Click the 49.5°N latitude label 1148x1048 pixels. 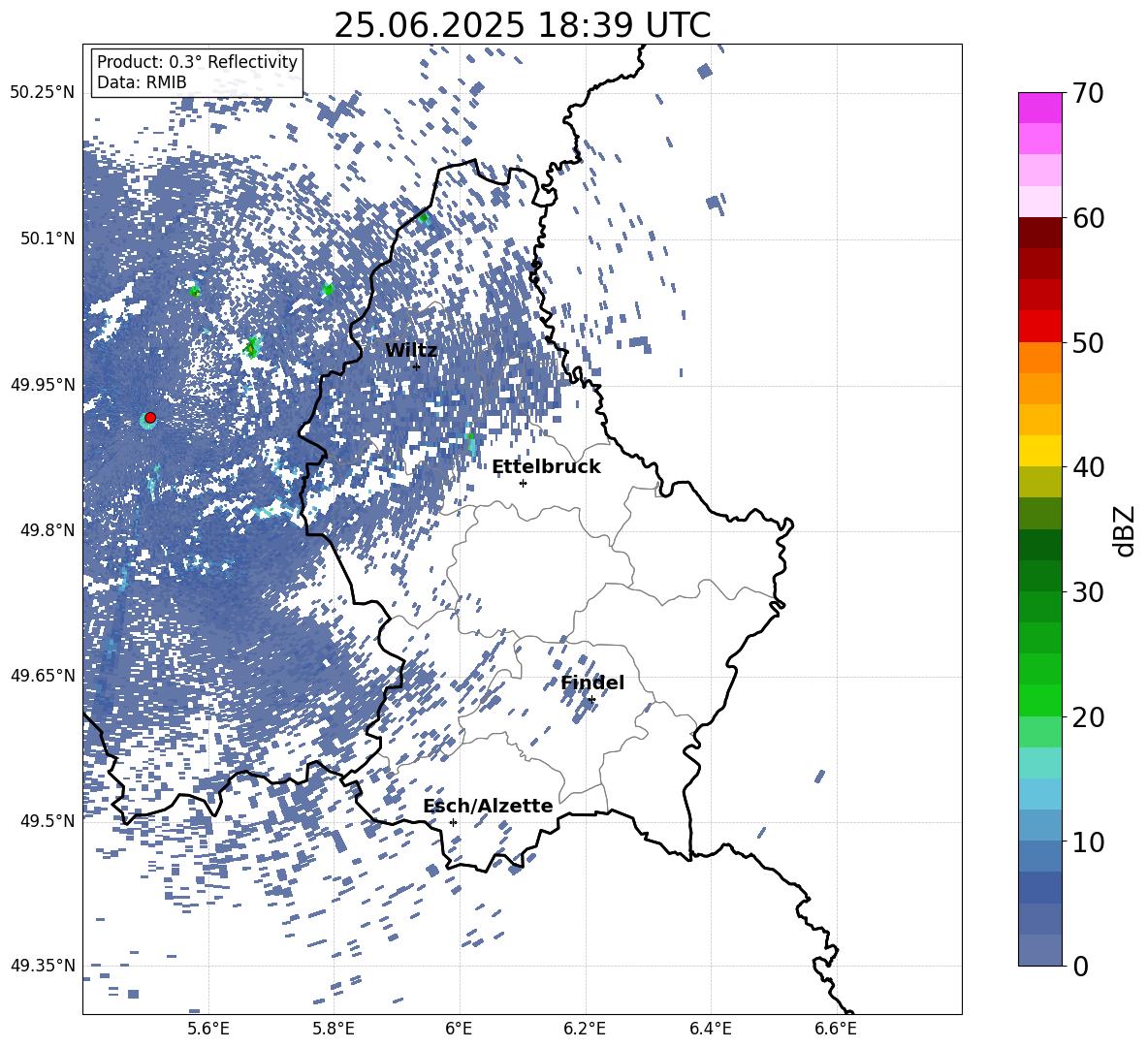tap(48, 821)
